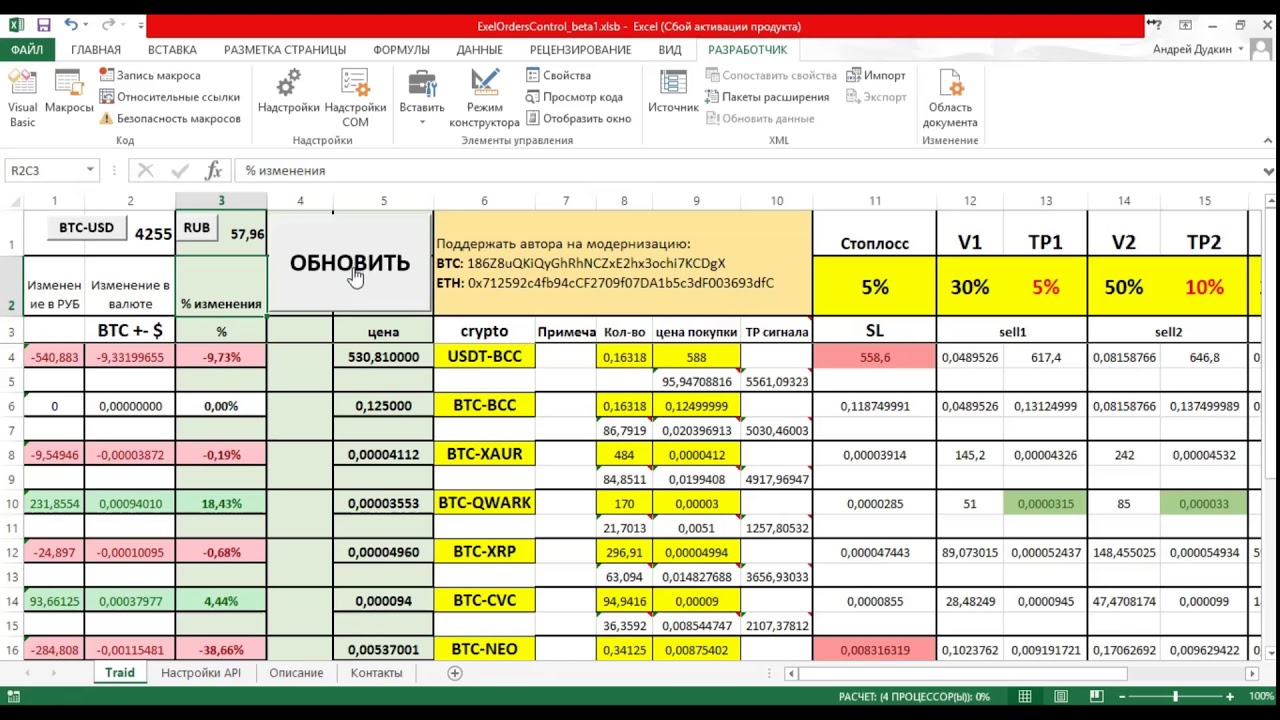Image resolution: width=1280 pixels, height=720 pixels.
Task: Select the USDT-BCC cell
Action: pyautogui.click(x=484, y=357)
